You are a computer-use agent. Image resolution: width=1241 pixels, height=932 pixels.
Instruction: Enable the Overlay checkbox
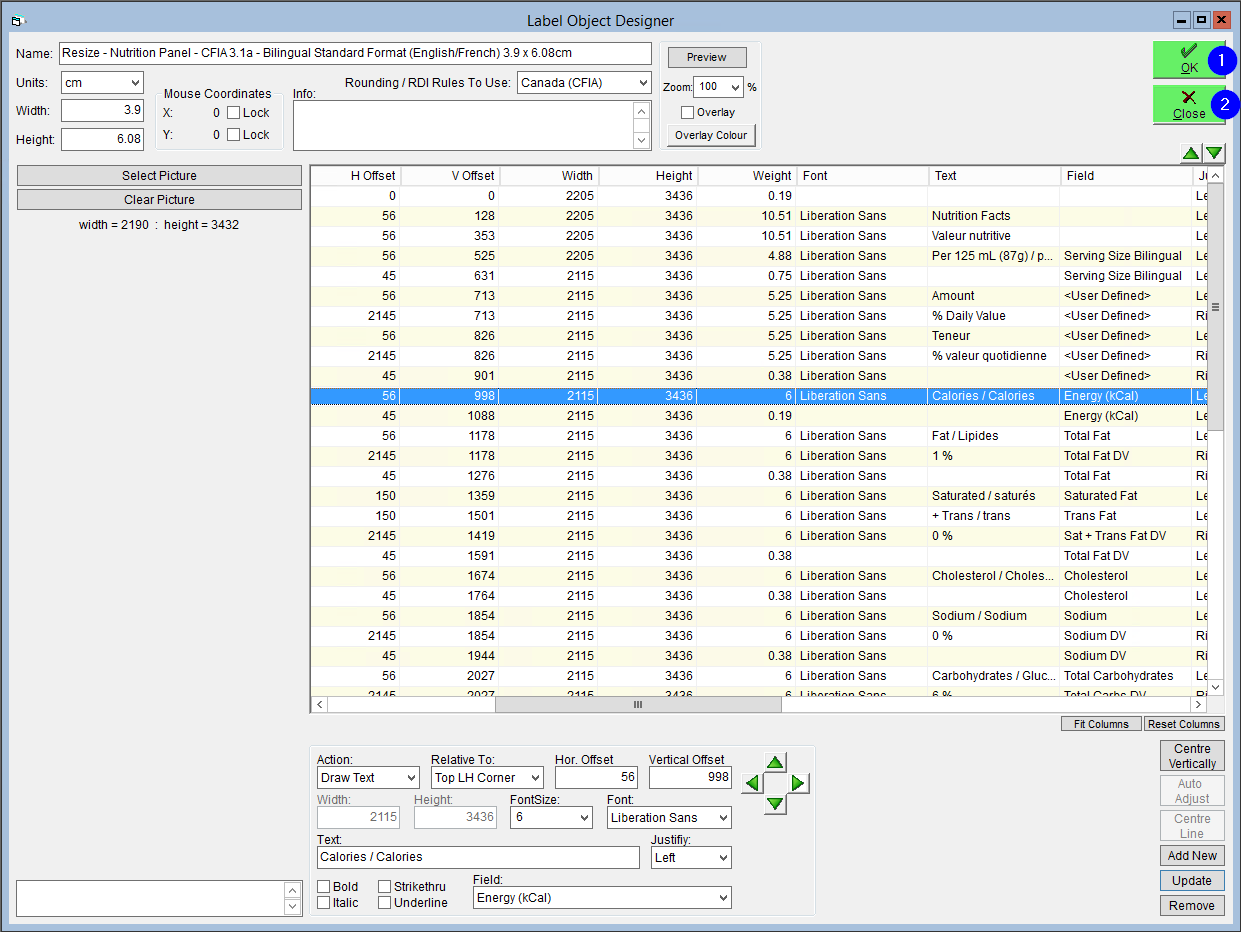687,113
